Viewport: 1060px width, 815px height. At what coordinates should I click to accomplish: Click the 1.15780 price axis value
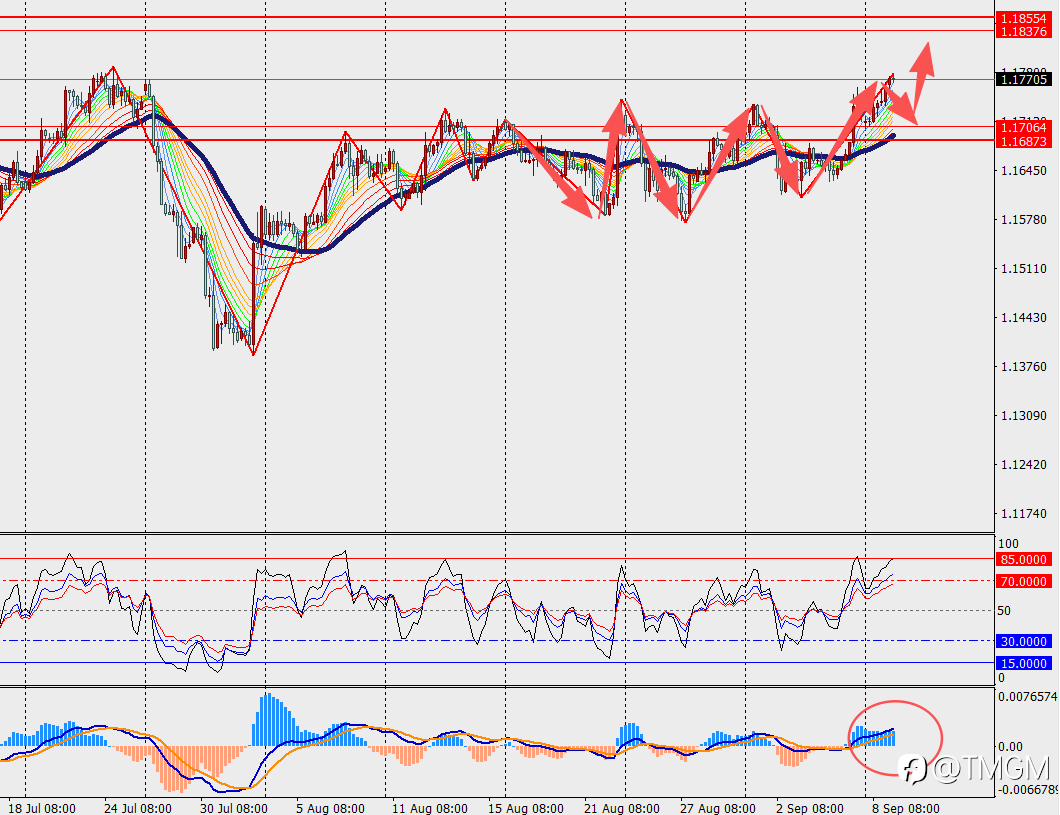point(1023,220)
